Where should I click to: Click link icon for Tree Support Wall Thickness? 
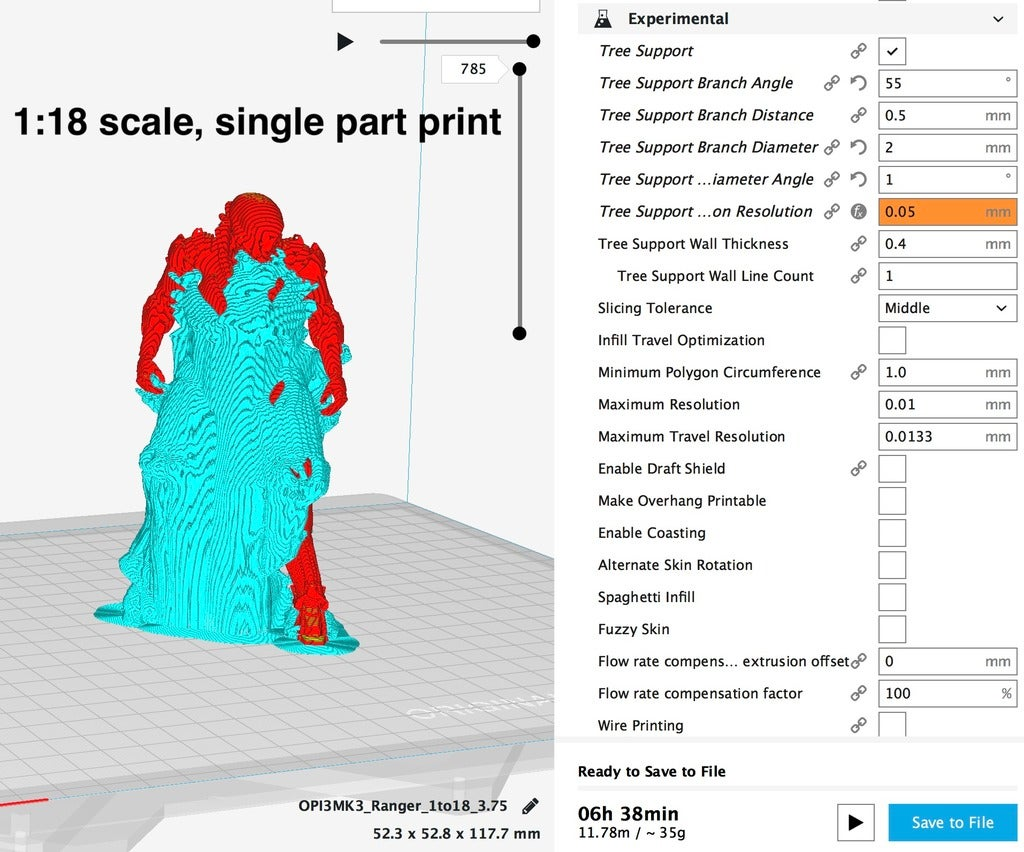858,244
